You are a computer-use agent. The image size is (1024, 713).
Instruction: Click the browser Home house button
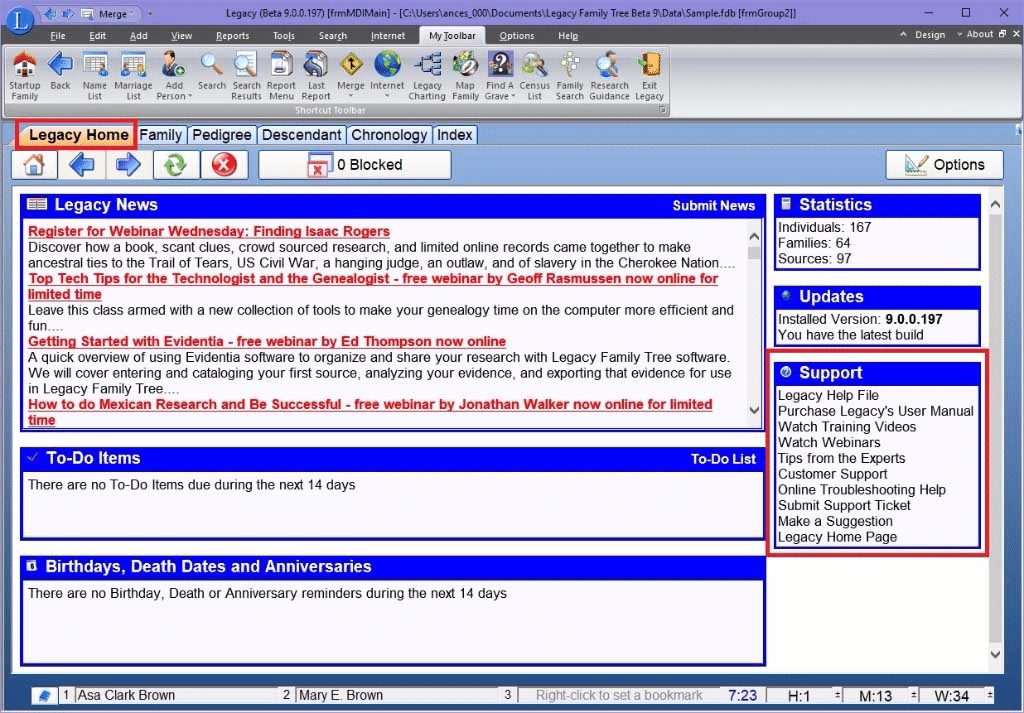point(34,165)
